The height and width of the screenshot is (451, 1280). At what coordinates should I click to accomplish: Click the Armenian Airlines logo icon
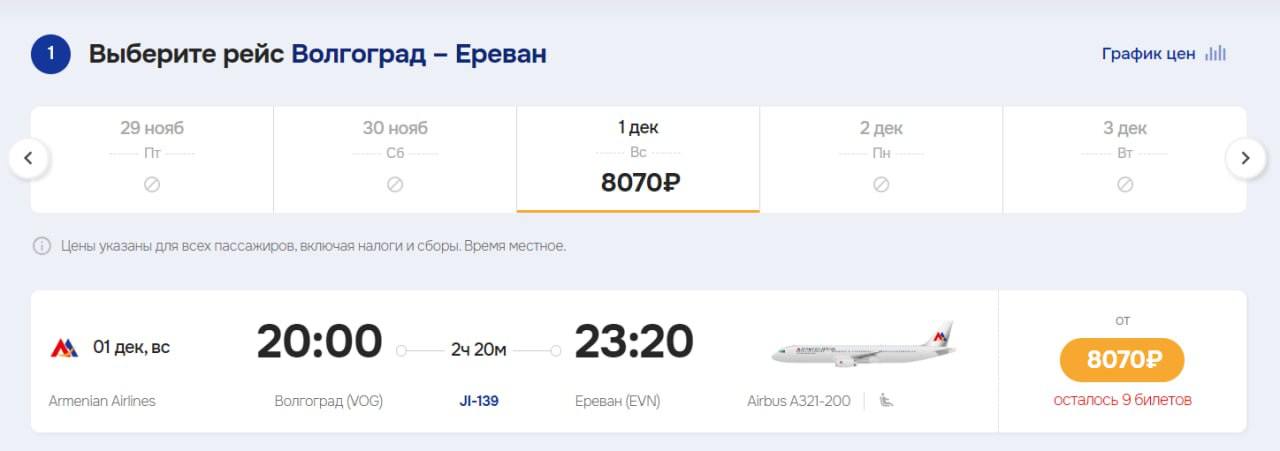click(64, 348)
